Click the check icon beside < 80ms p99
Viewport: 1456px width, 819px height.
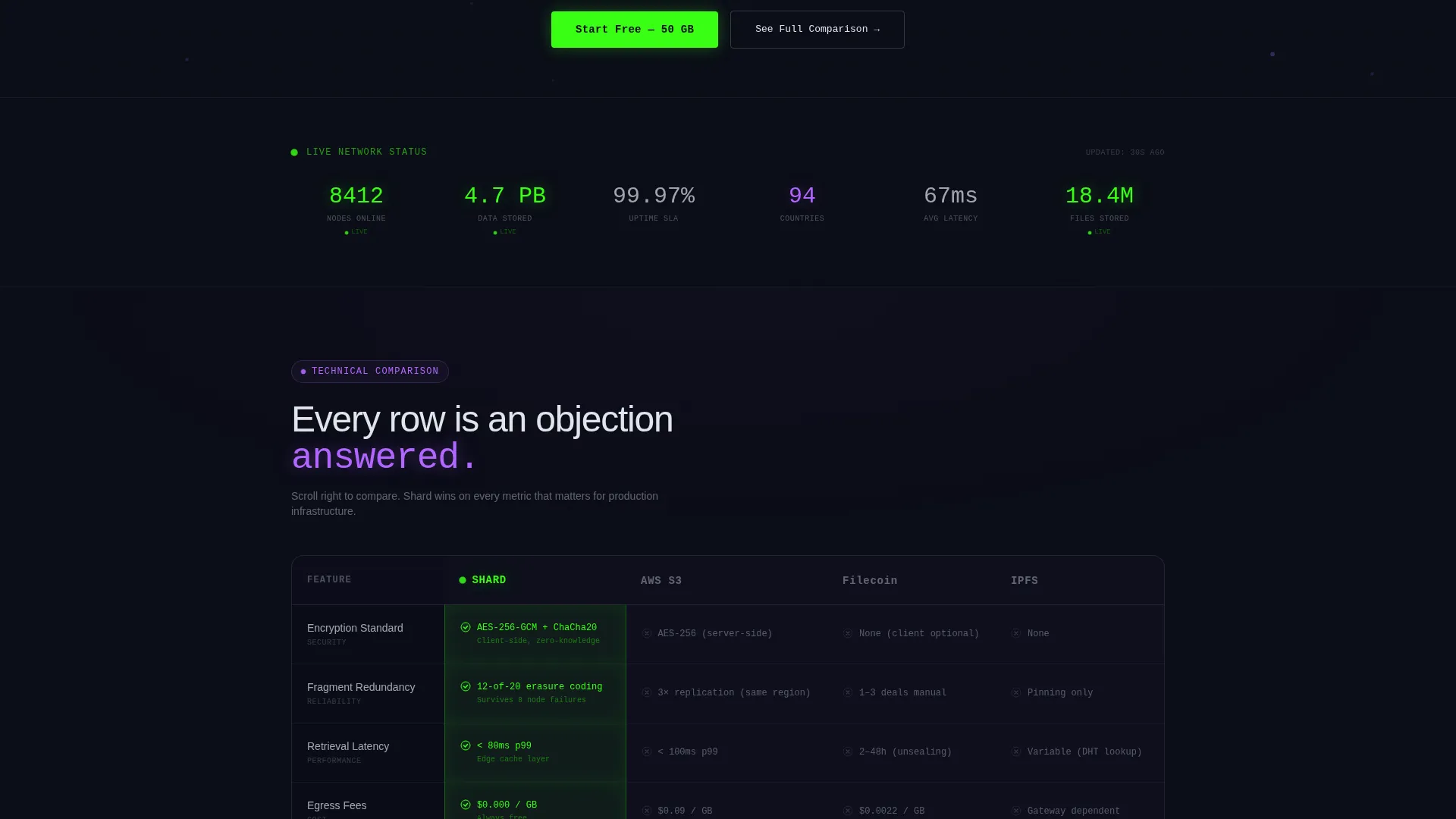(466, 745)
